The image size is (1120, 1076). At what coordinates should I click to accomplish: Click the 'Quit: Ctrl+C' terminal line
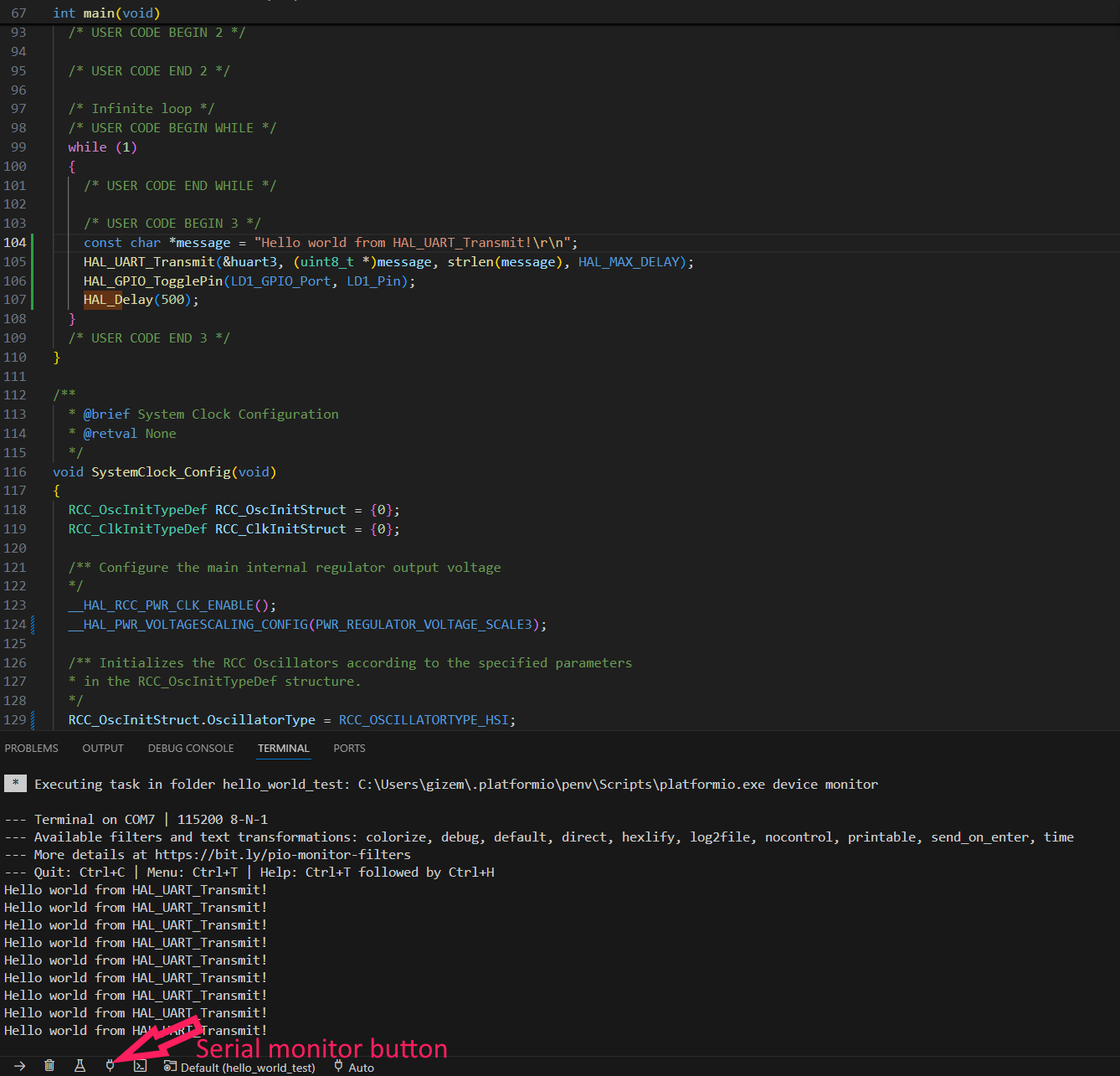pos(249,872)
